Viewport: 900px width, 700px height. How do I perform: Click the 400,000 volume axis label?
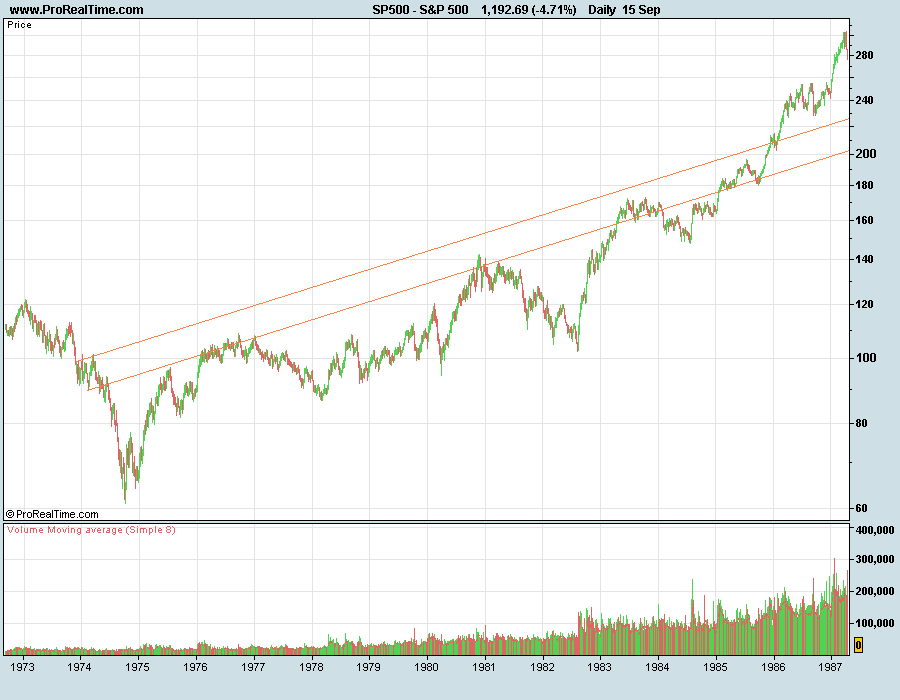click(x=875, y=530)
